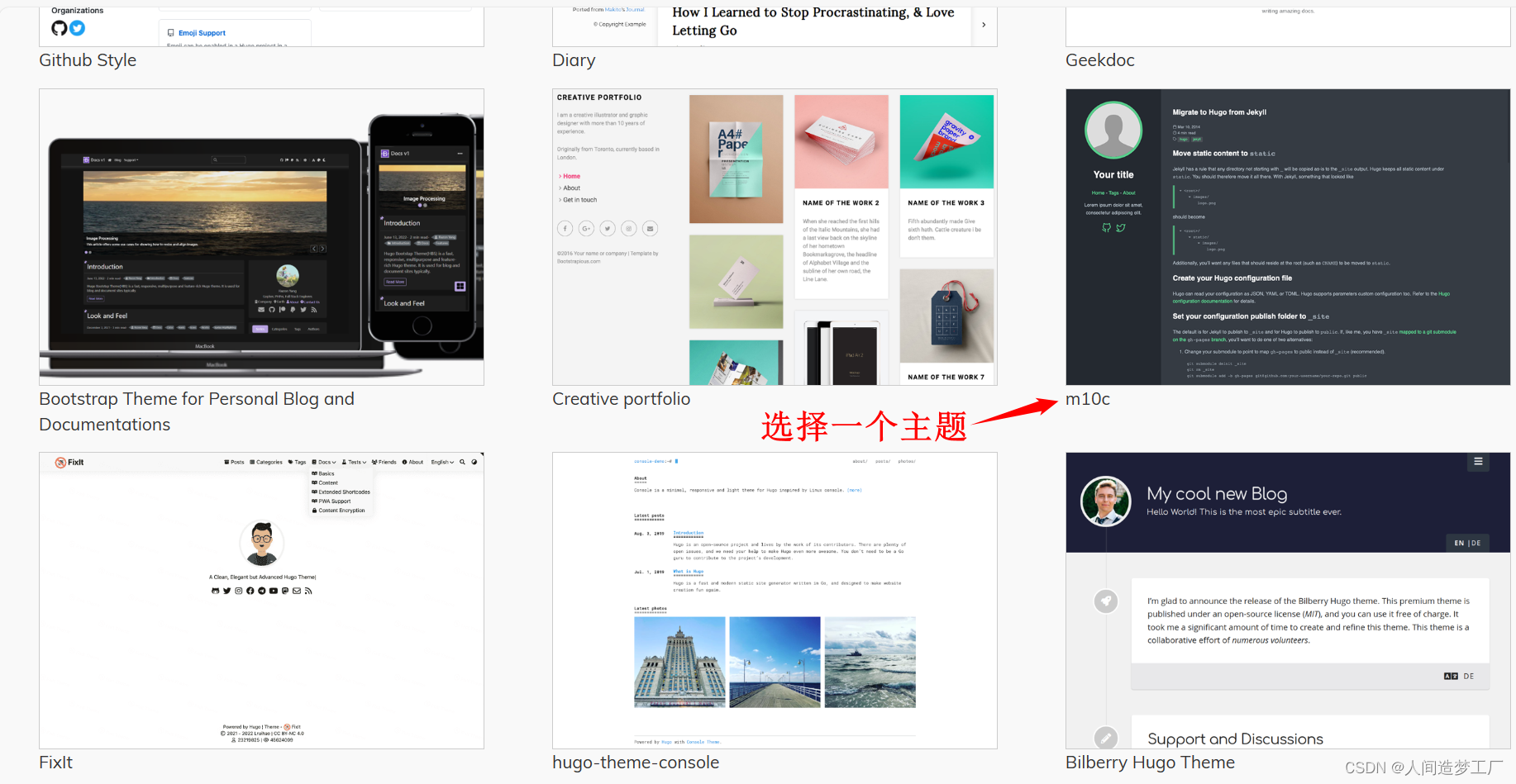1516x784 pixels.
Task: Open About in FixIt navbar
Action: coord(412,462)
